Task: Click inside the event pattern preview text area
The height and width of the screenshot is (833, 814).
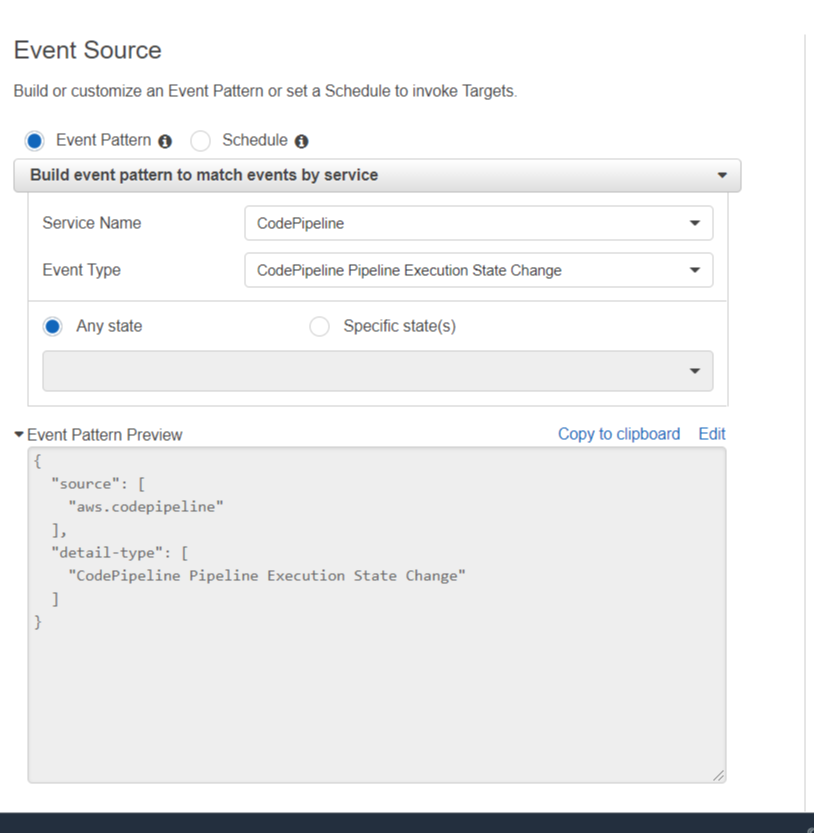Action: tap(377, 615)
